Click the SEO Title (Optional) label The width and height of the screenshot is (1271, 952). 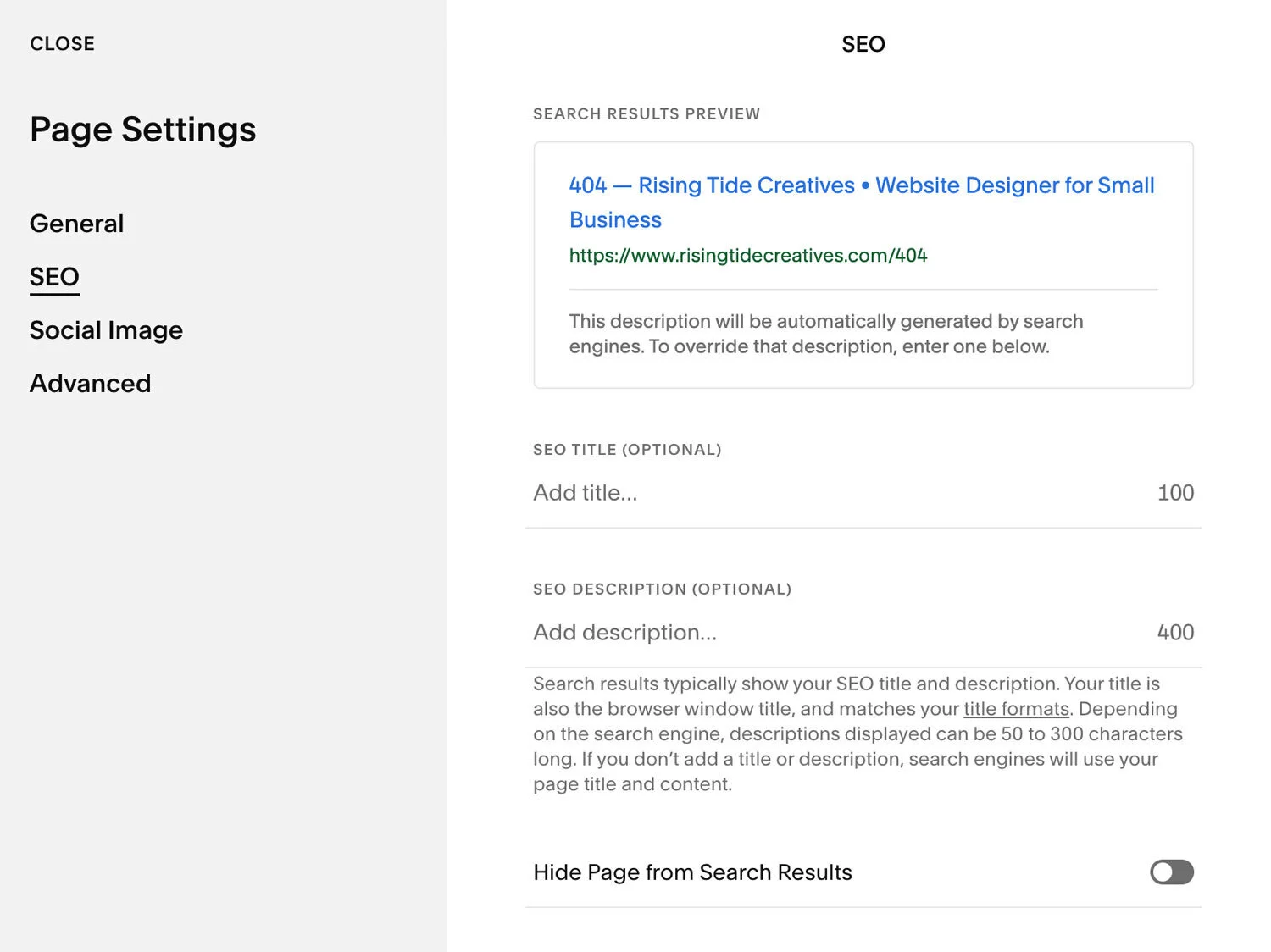(x=627, y=450)
